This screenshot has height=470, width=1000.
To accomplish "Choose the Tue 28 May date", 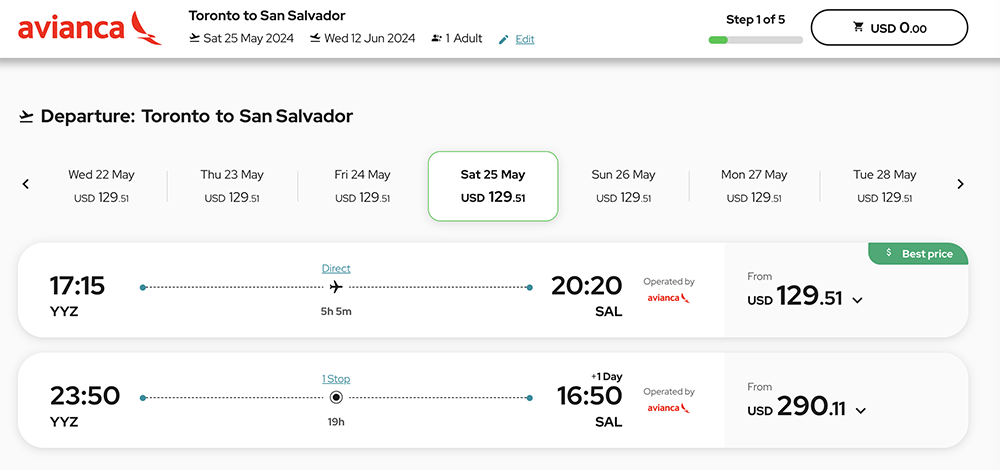I will (884, 186).
